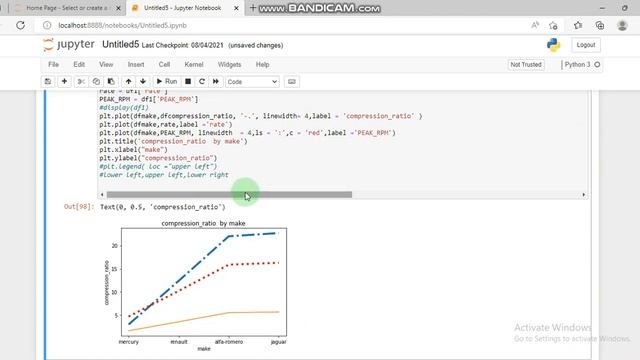Open the Help menu
The width and height of the screenshot is (640, 360).
tap(262, 64)
